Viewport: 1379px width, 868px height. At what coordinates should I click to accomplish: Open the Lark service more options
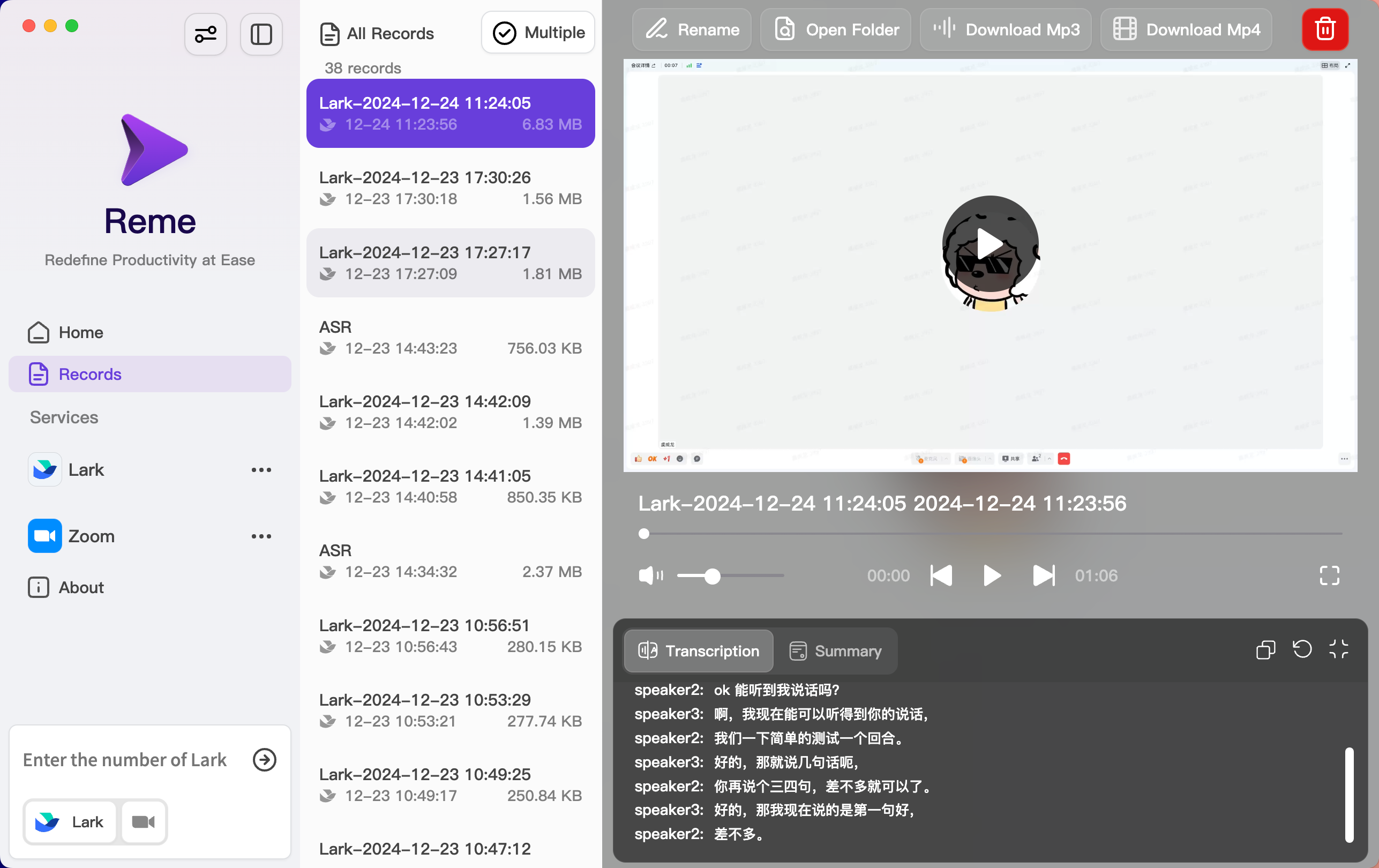pos(261,469)
